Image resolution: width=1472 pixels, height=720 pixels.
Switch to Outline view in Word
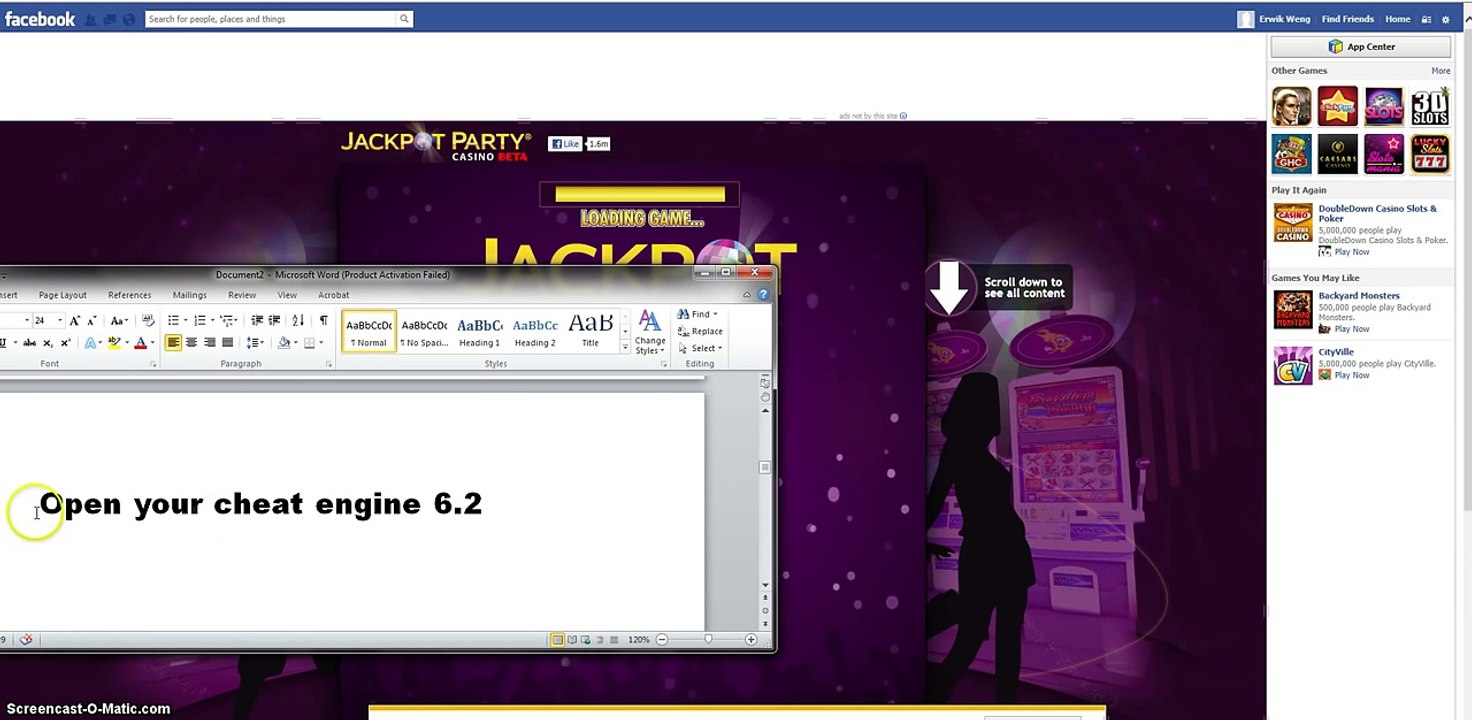click(600, 640)
